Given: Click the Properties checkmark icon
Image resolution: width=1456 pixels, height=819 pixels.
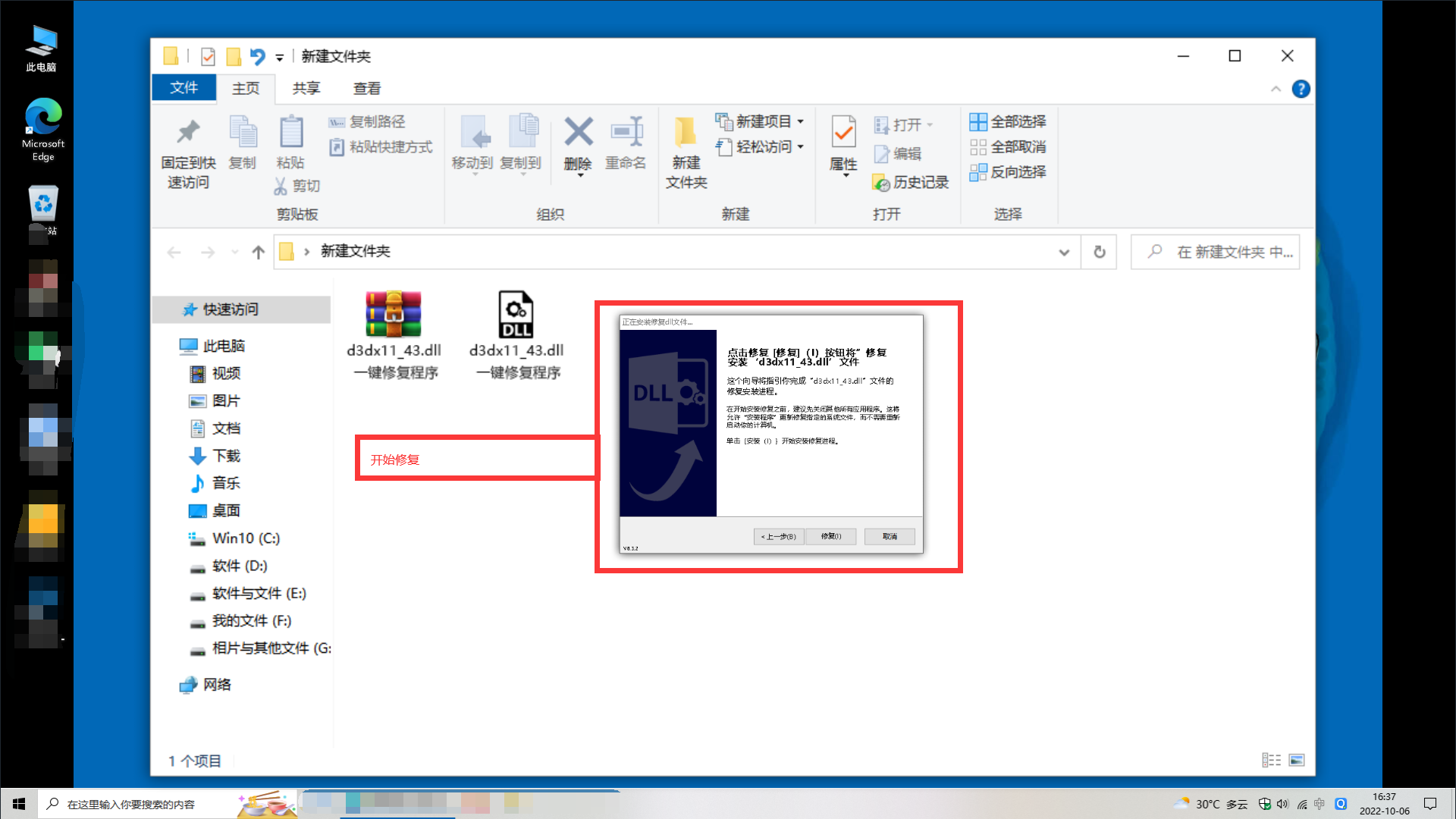Looking at the screenshot, I should pyautogui.click(x=843, y=133).
